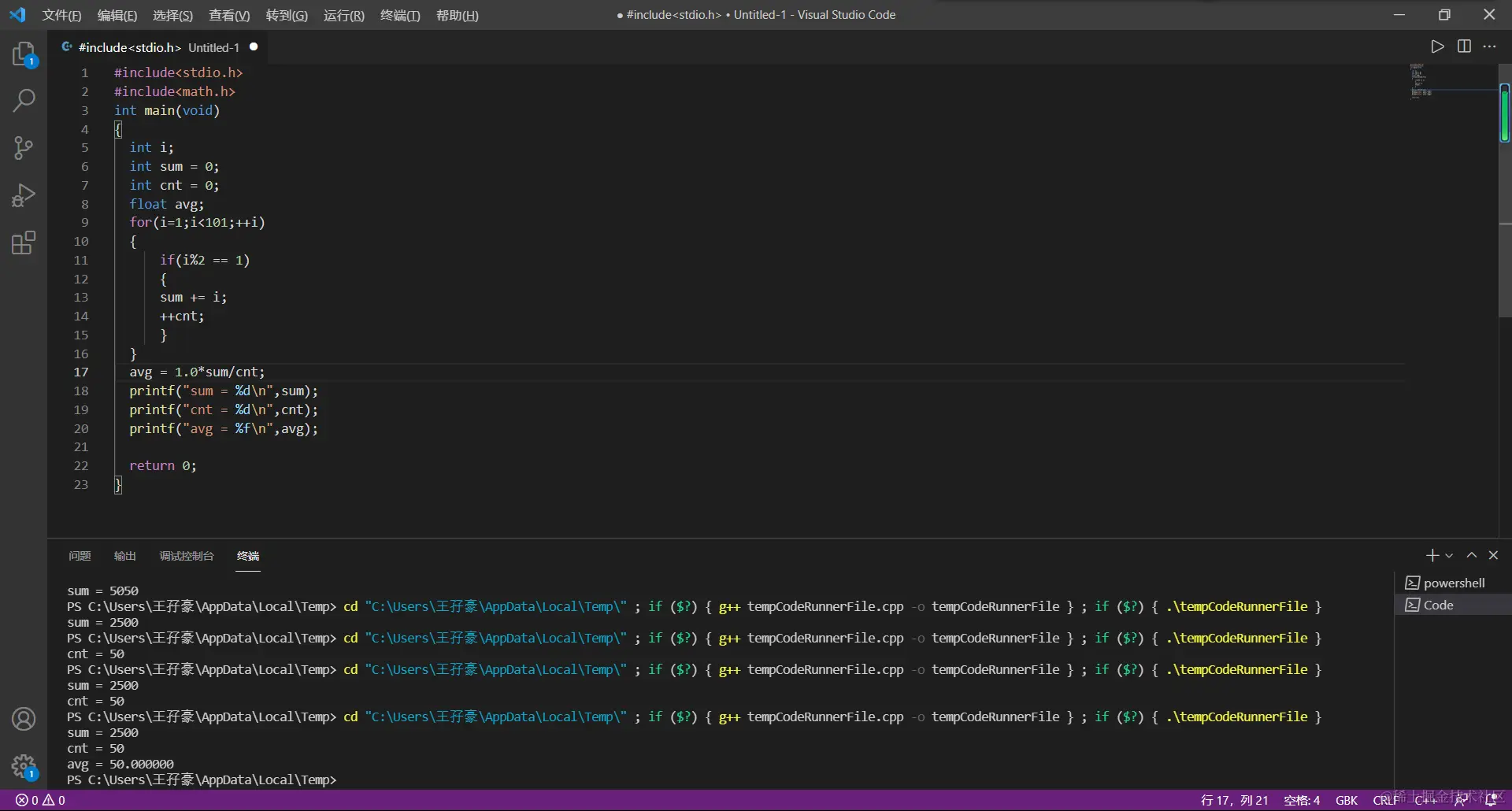Click the Accounts icon in activity bar
Viewport: 1512px width, 811px height.
pos(24,719)
